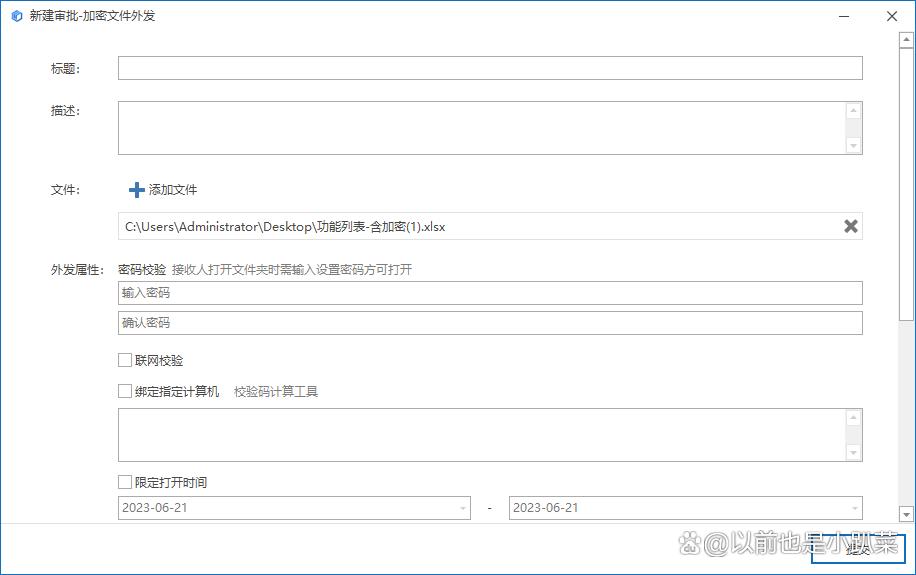Open the start date dropdown
This screenshot has width=916, height=575.
463,508
